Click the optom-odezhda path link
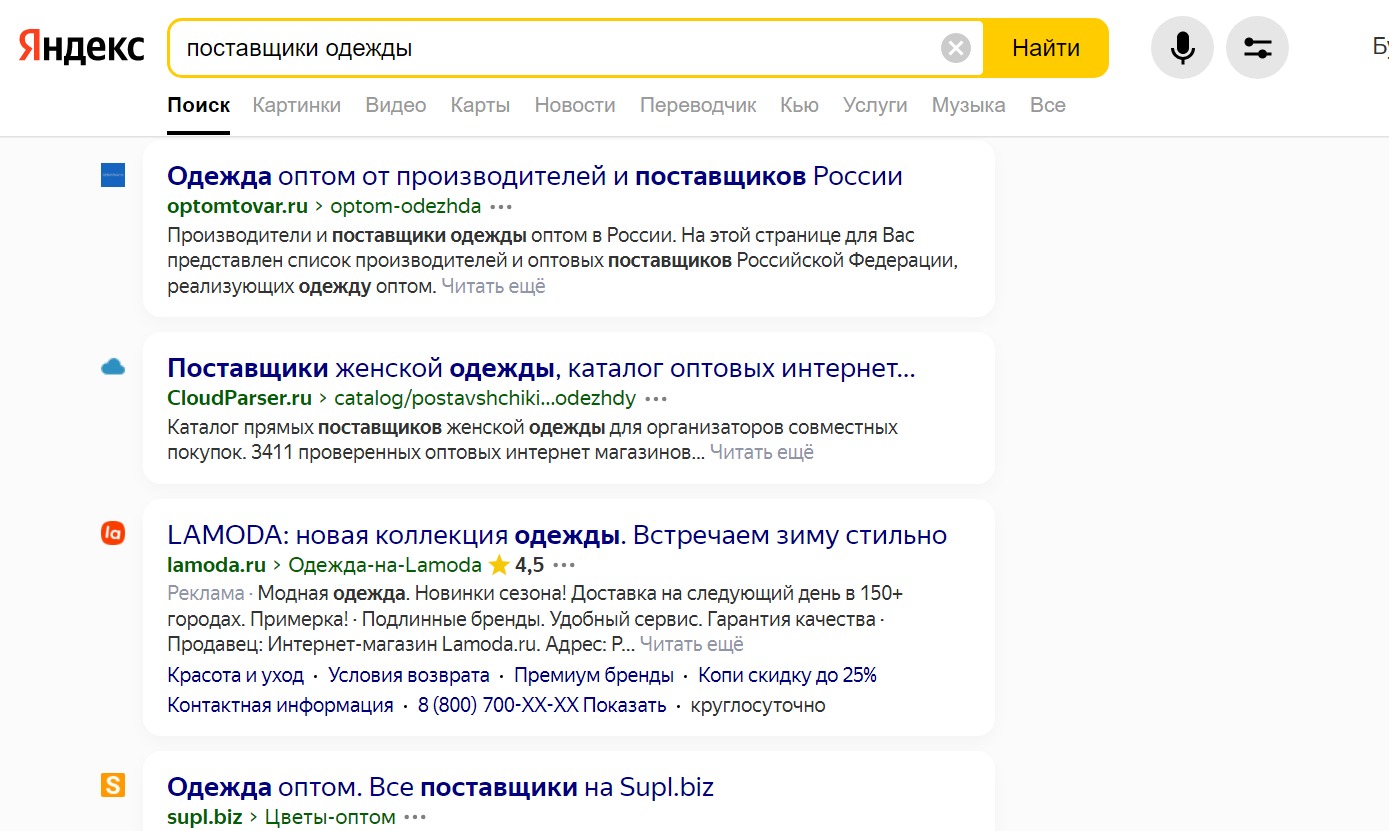 coord(405,207)
